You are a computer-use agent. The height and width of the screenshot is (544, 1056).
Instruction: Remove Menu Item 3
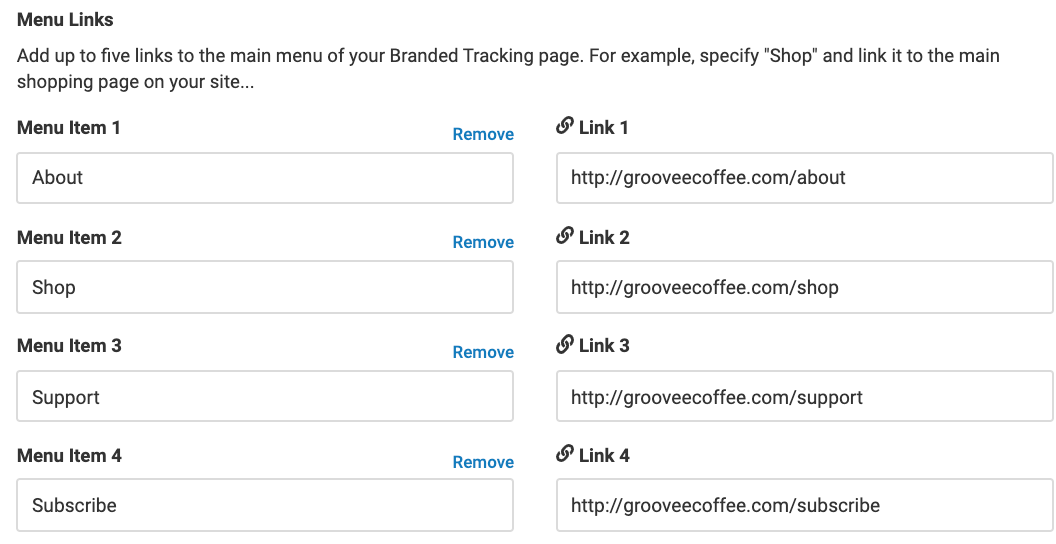483,352
